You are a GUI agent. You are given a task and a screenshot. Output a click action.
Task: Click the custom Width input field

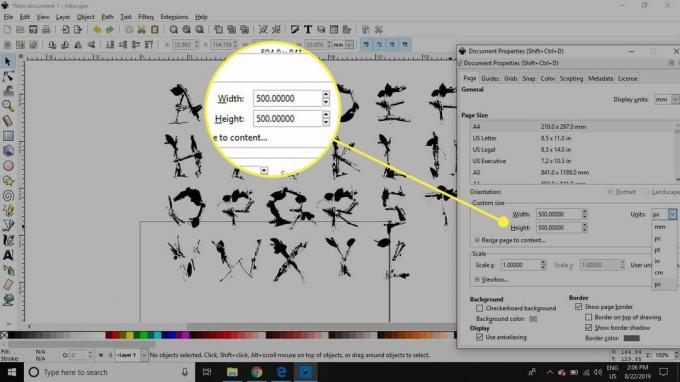[559, 214]
